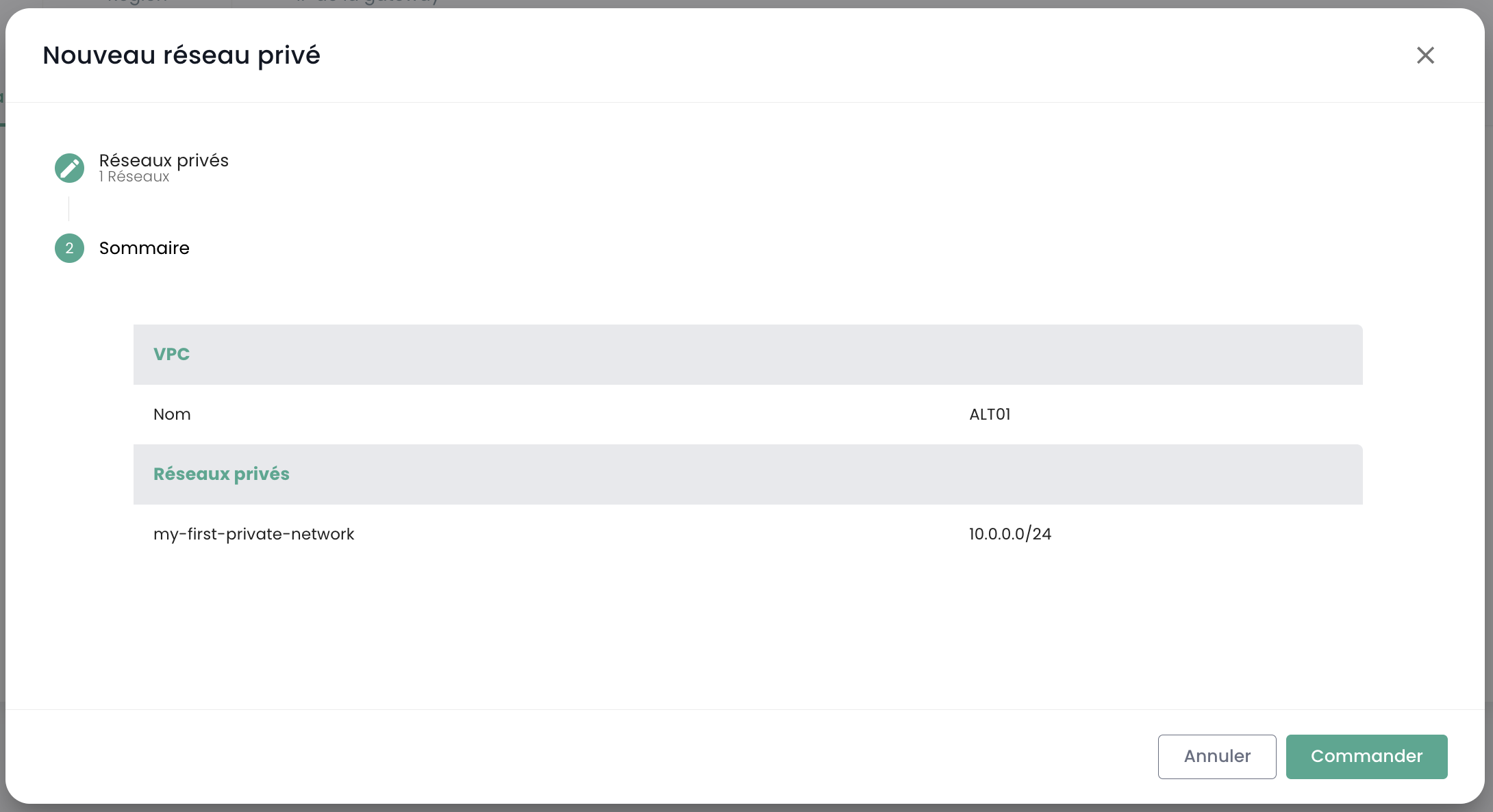Click the VPC section header
1493x812 pixels.
(172, 354)
